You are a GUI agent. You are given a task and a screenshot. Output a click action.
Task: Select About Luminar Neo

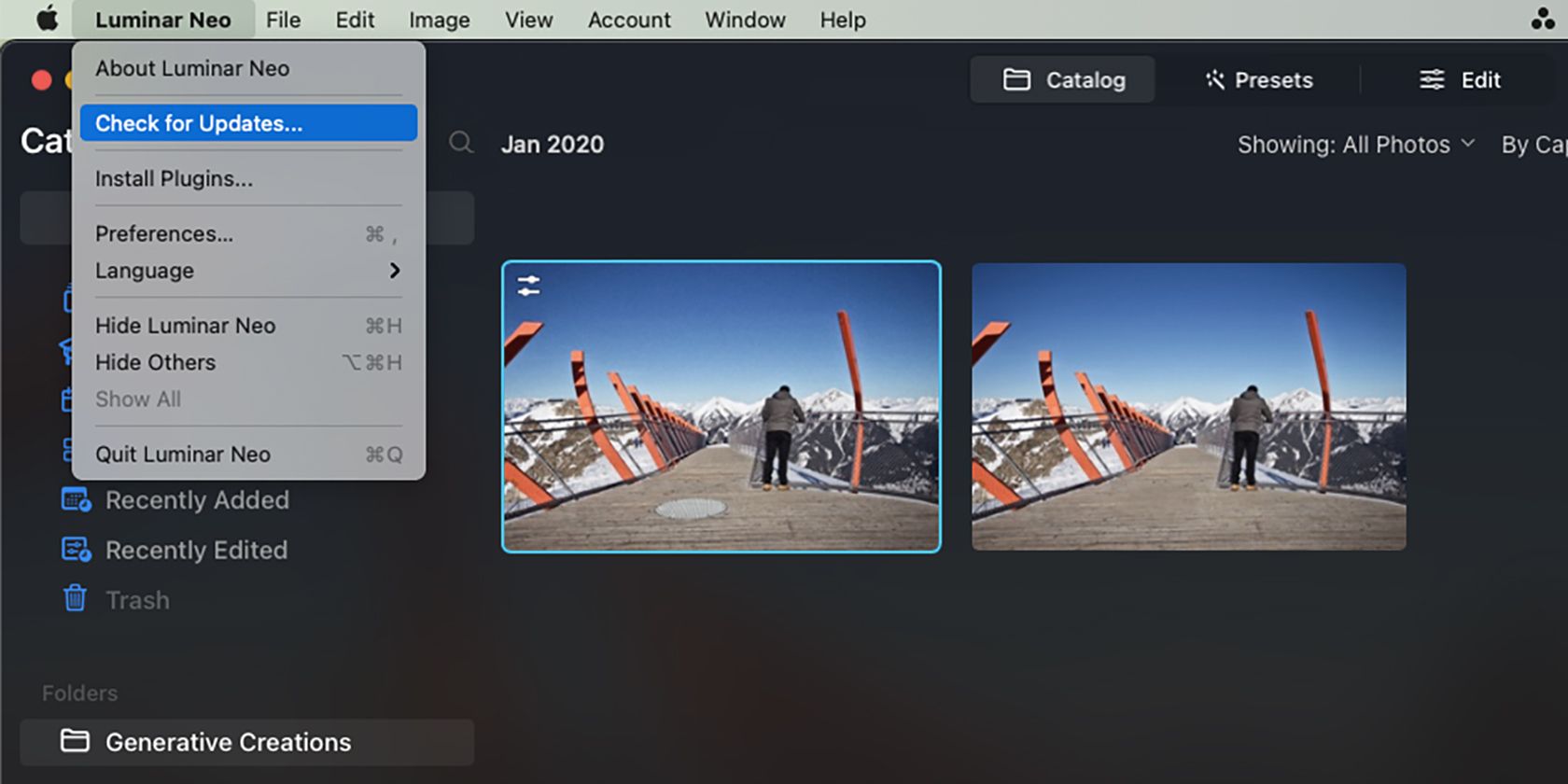coord(248,68)
